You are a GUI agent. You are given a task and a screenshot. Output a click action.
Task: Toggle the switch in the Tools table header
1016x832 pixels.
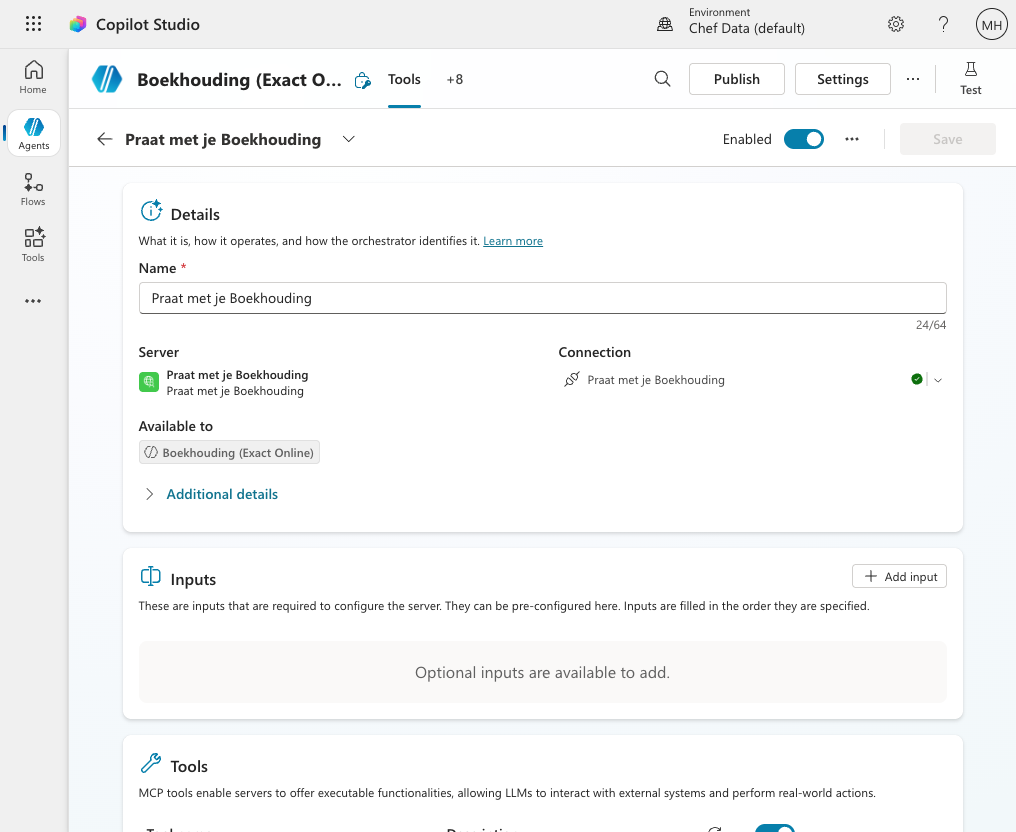775,828
